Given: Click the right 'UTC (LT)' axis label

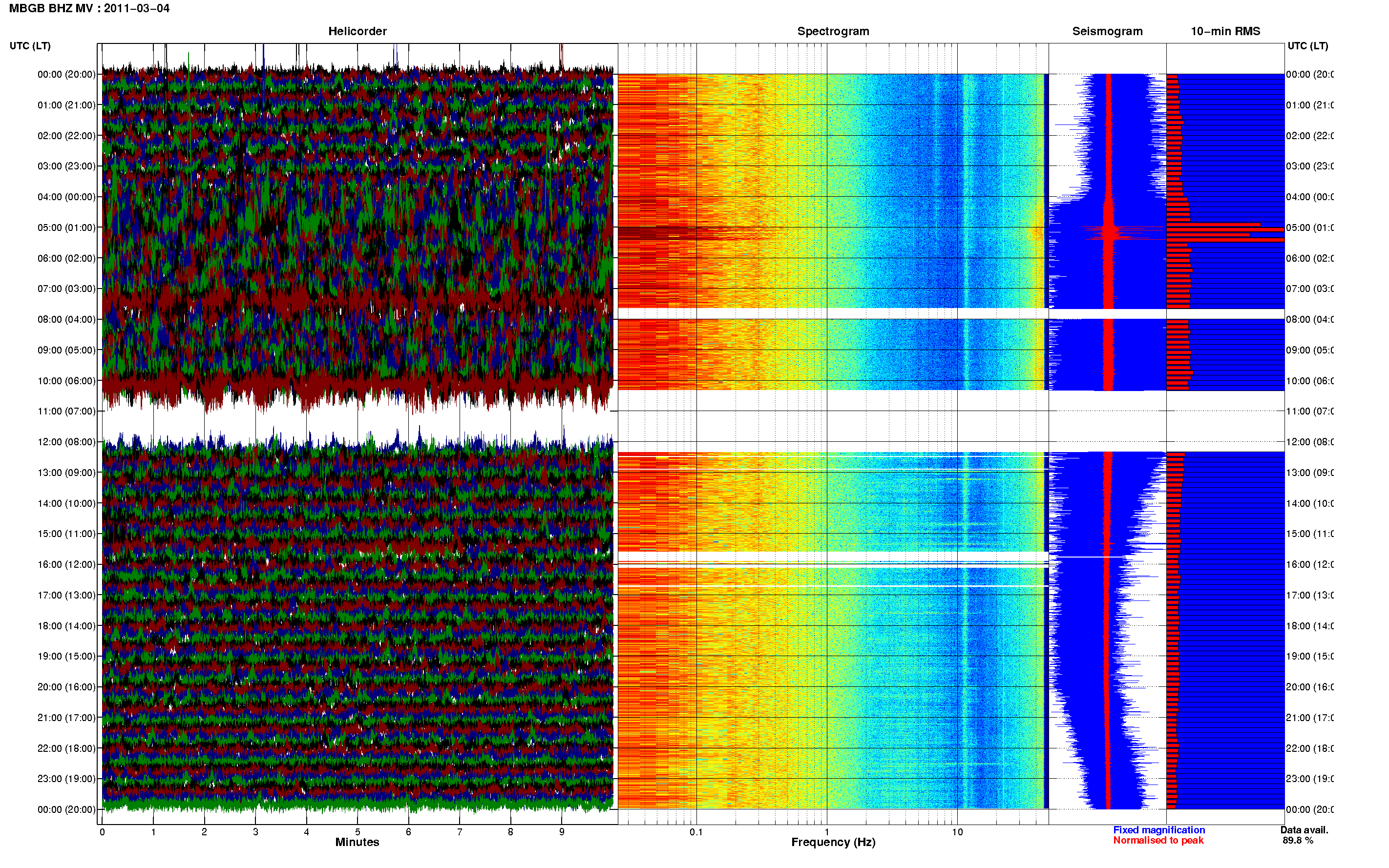Looking at the screenshot, I should click(x=1307, y=46).
